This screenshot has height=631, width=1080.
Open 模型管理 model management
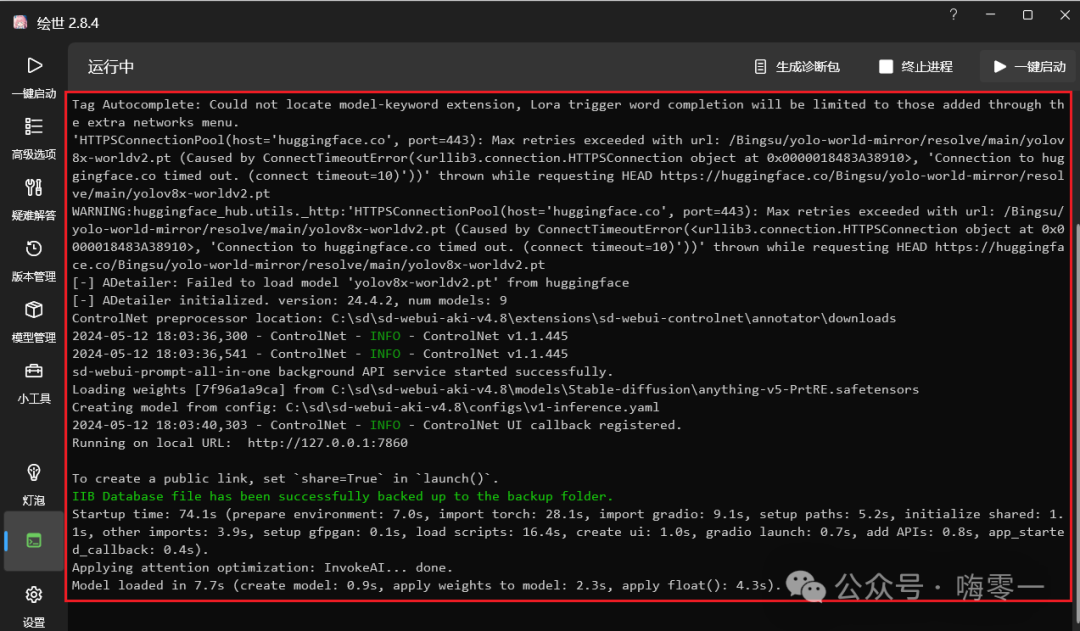34,322
